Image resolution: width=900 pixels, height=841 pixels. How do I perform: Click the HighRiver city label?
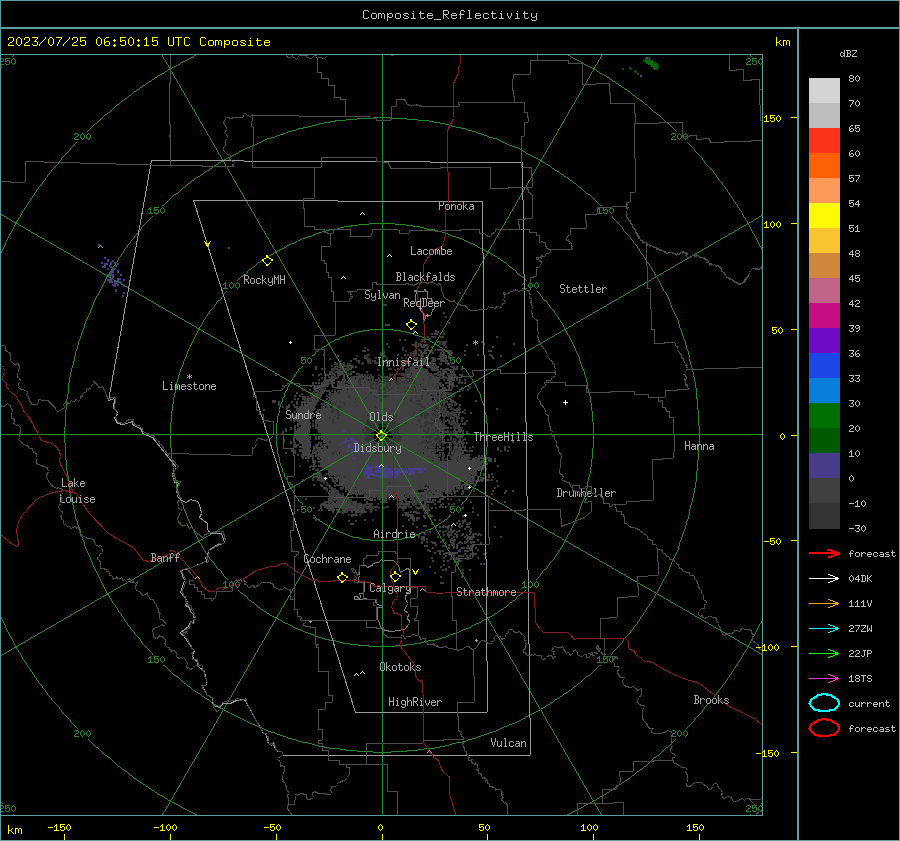pyautogui.click(x=415, y=702)
